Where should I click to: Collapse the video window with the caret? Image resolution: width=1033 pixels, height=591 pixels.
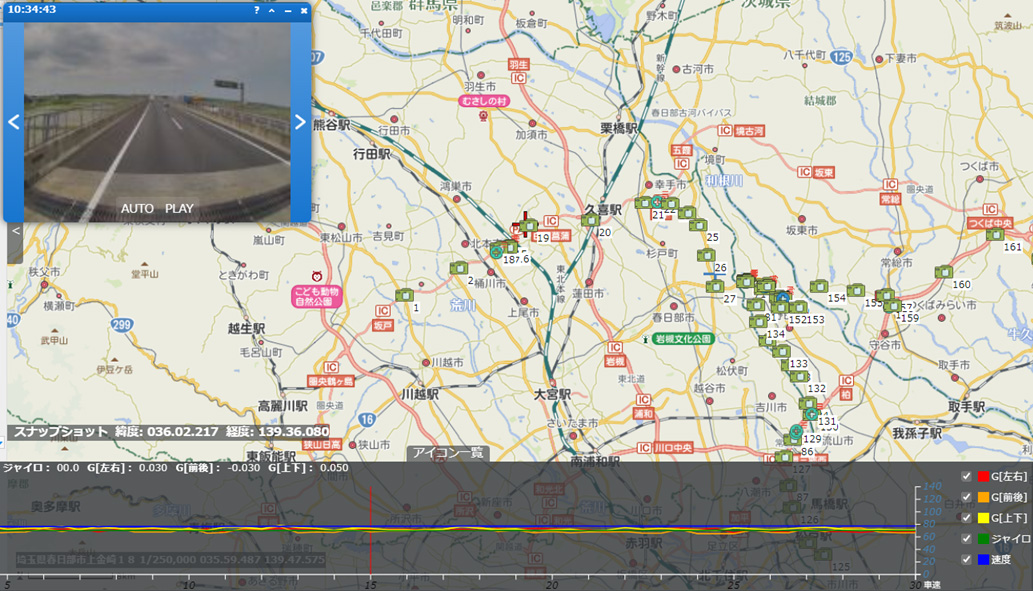pos(271,10)
